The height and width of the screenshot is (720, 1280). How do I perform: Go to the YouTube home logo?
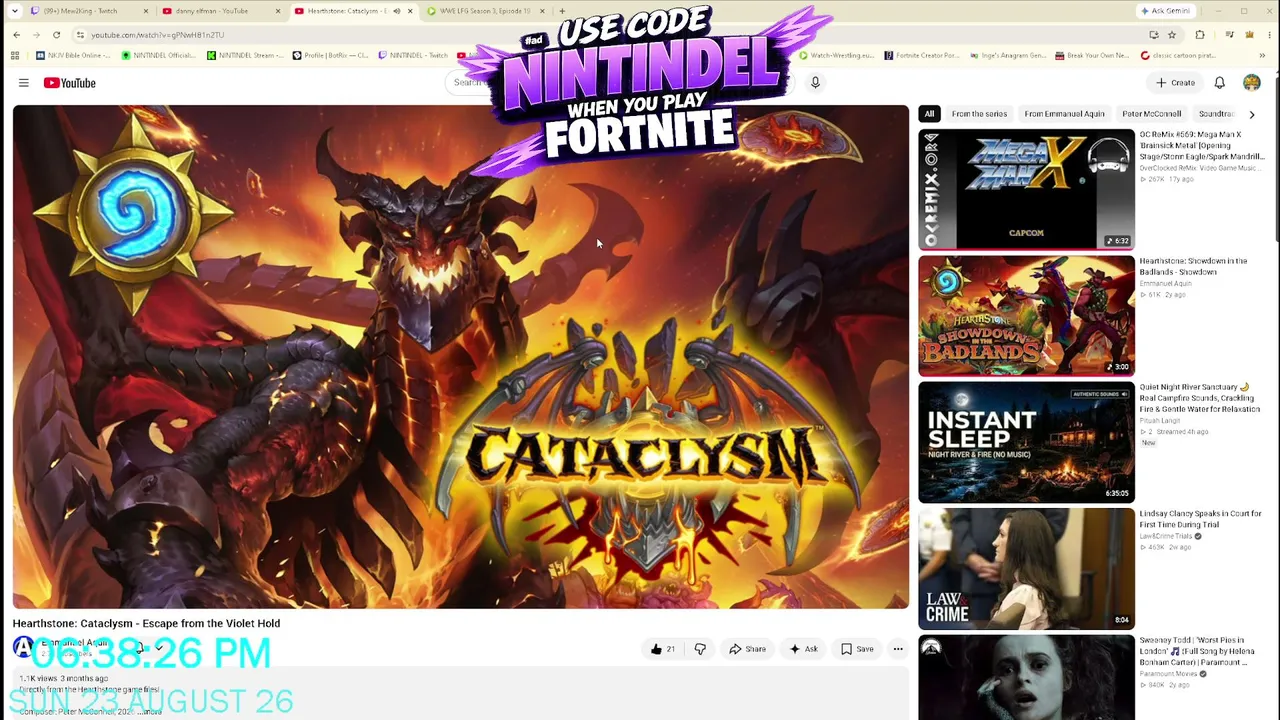click(70, 83)
